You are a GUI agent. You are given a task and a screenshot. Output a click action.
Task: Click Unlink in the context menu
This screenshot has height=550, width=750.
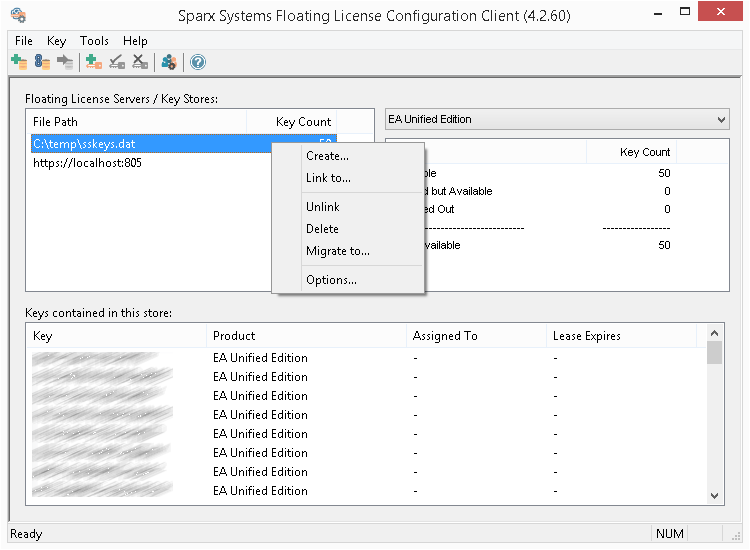pos(322,207)
